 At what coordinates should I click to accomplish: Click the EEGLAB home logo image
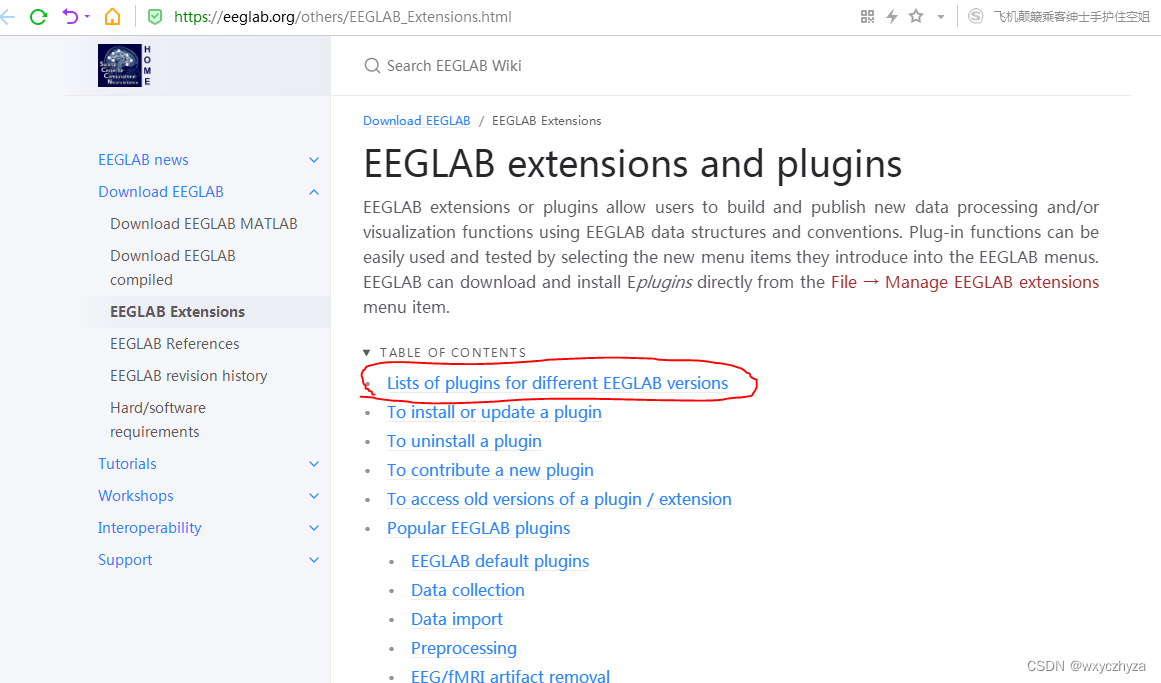click(124, 65)
